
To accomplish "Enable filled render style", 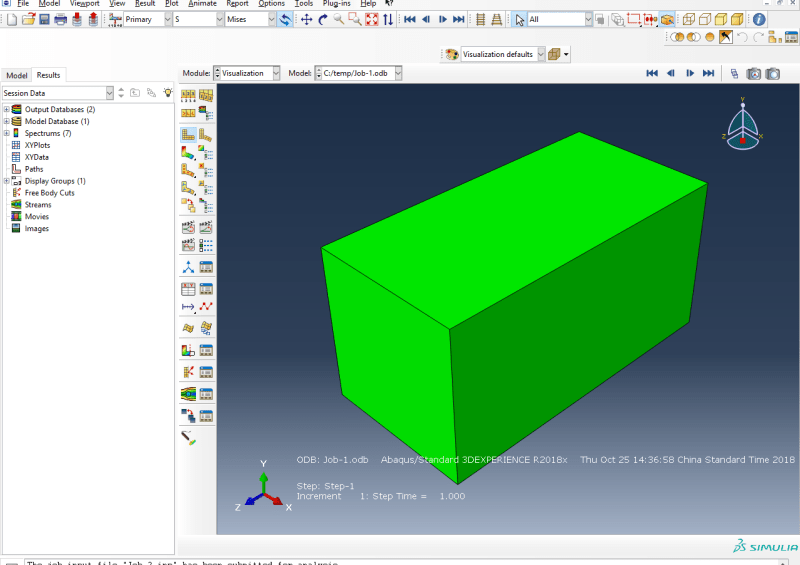I will coord(721,19).
